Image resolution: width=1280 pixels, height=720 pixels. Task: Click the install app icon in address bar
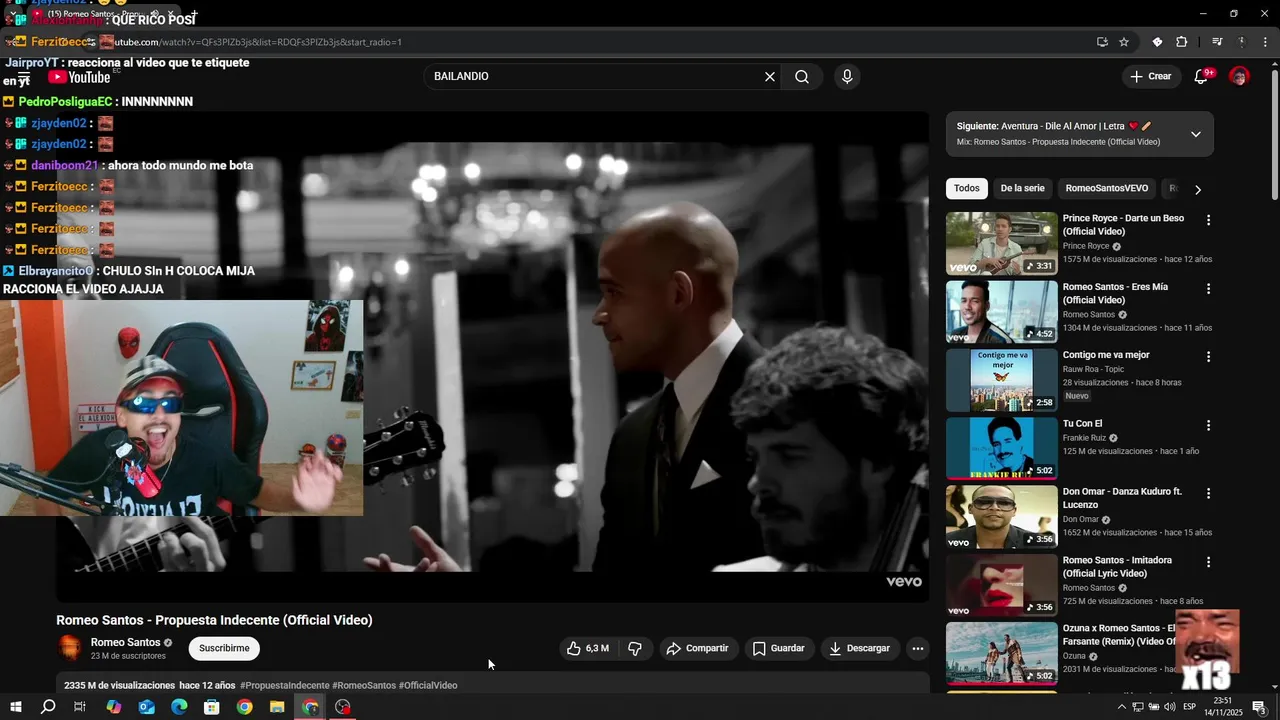pyautogui.click(x=1102, y=42)
